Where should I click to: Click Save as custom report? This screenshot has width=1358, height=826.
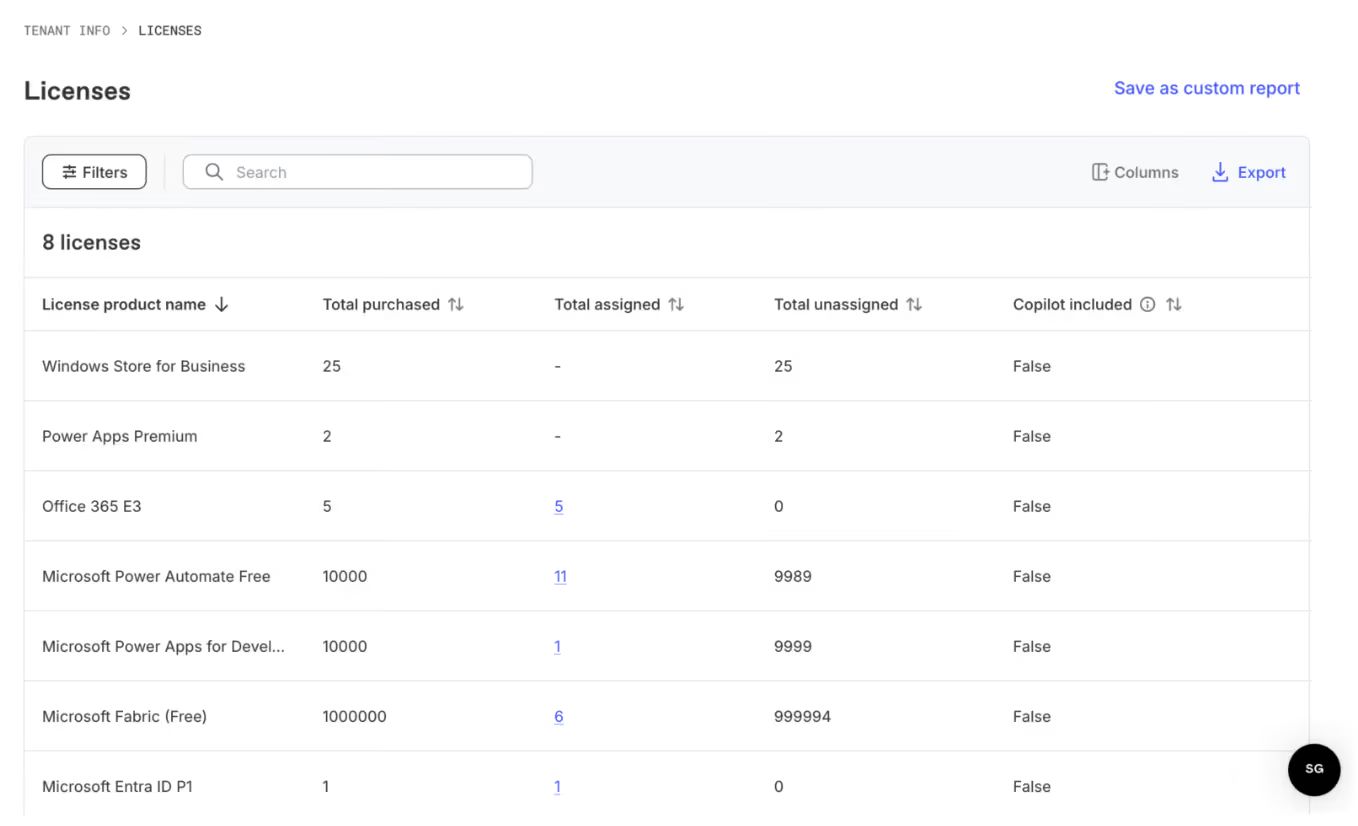(x=1206, y=88)
